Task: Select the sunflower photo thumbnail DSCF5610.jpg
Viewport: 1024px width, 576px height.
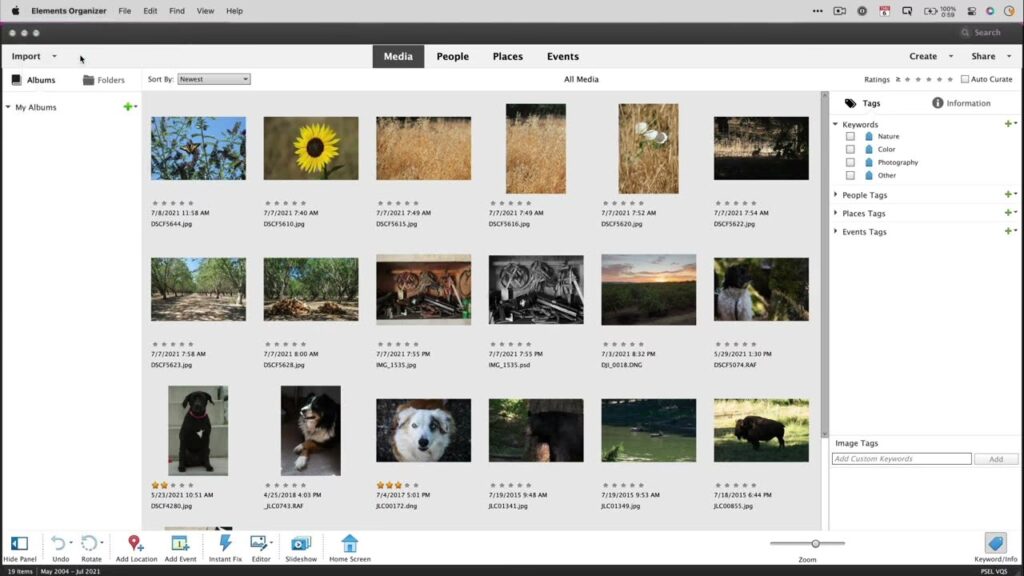Action: tap(311, 148)
